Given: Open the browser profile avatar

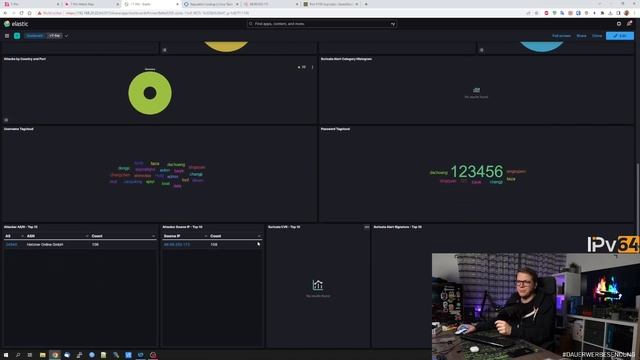Looking at the screenshot, I should pos(627,13).
